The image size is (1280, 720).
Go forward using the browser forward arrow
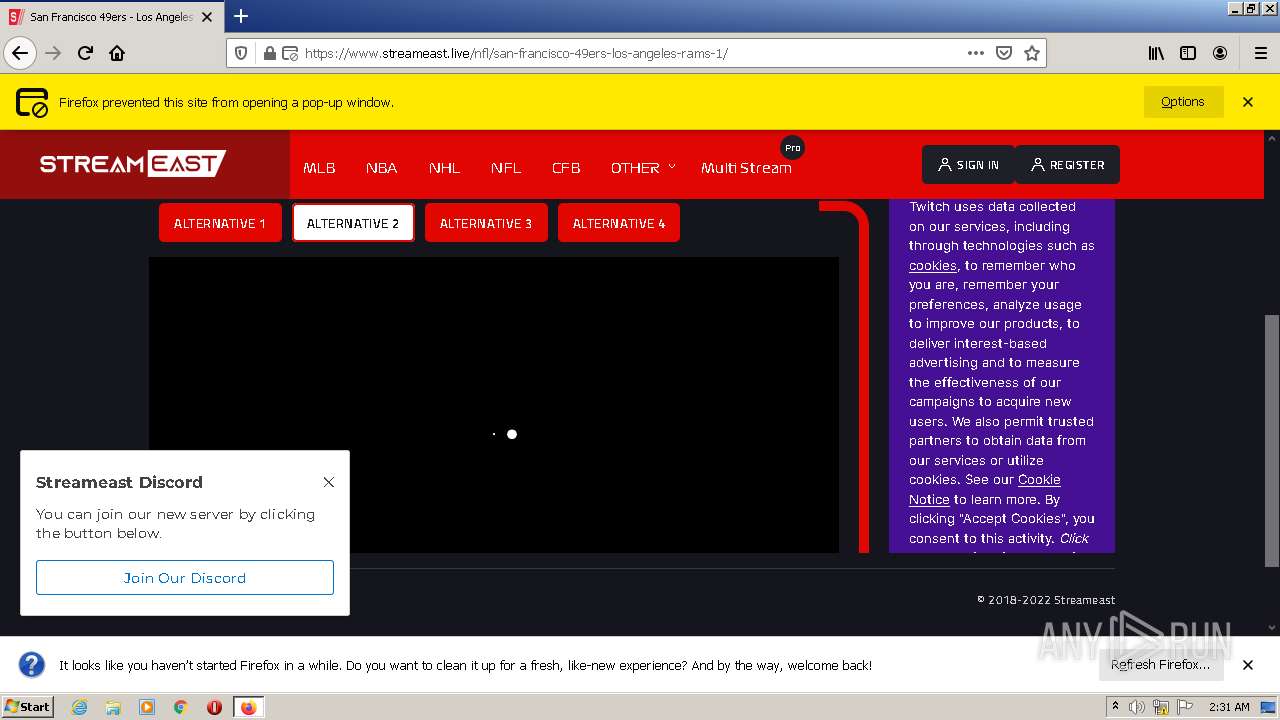53,53
